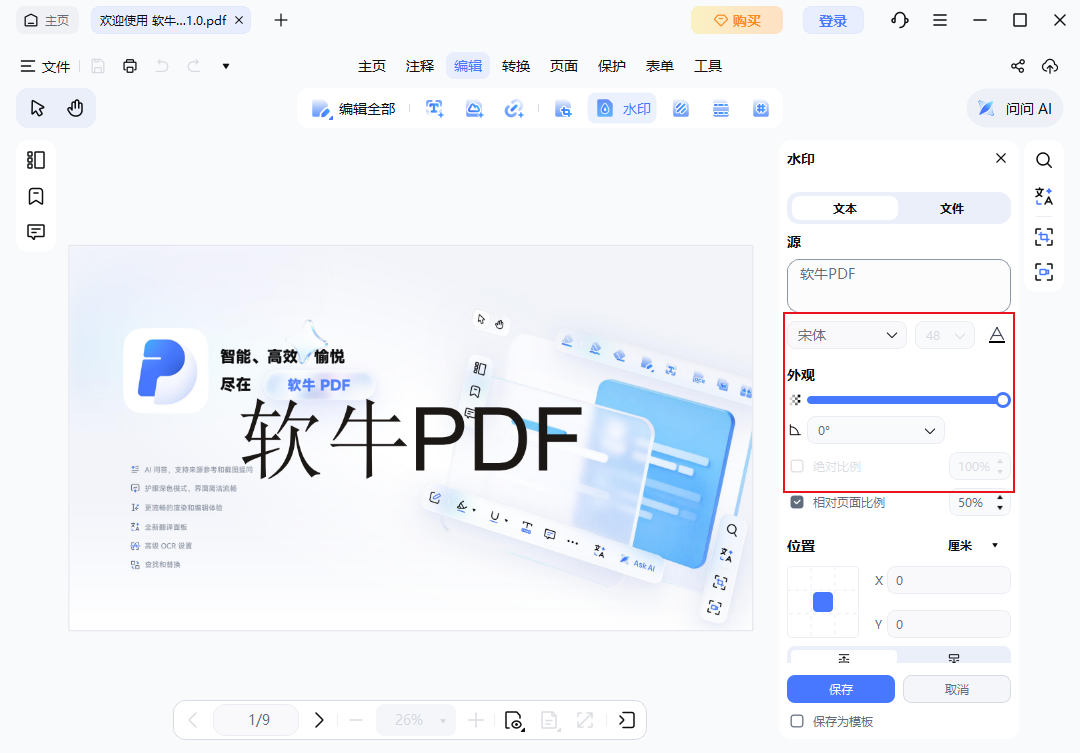The height and width of the screenshot is (753, 1080).
Task: Close the Watermark panel
Action: coord(1001,158)
